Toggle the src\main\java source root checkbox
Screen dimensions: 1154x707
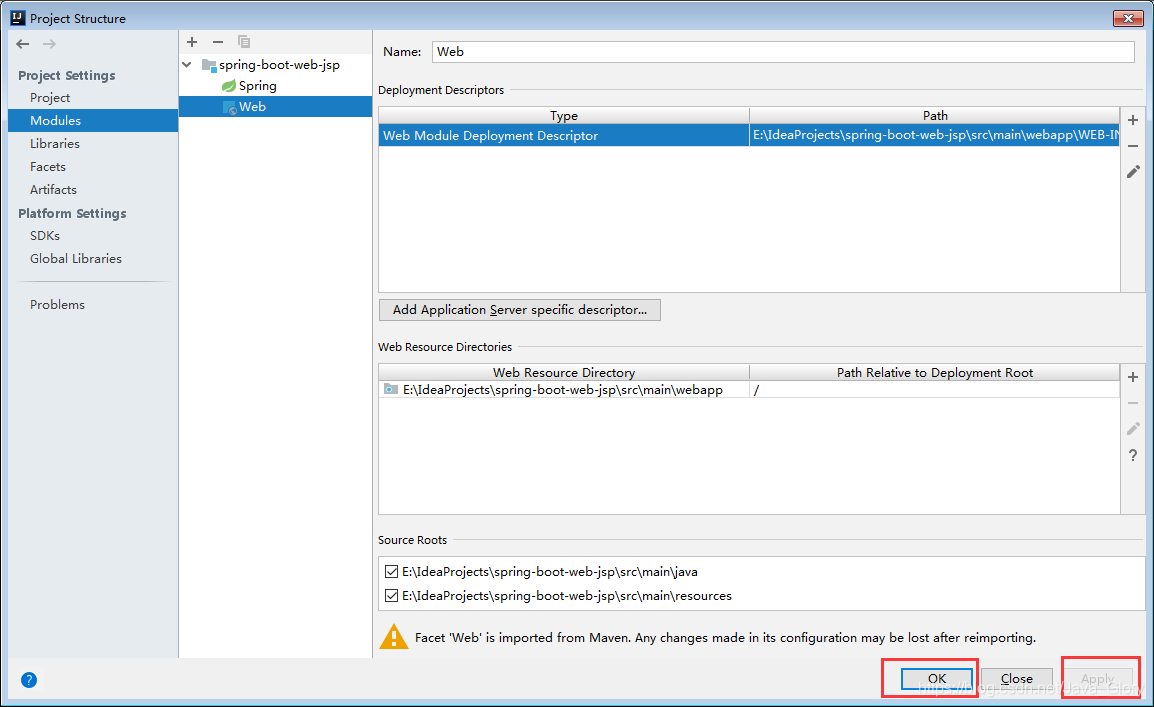coord(392,572)
